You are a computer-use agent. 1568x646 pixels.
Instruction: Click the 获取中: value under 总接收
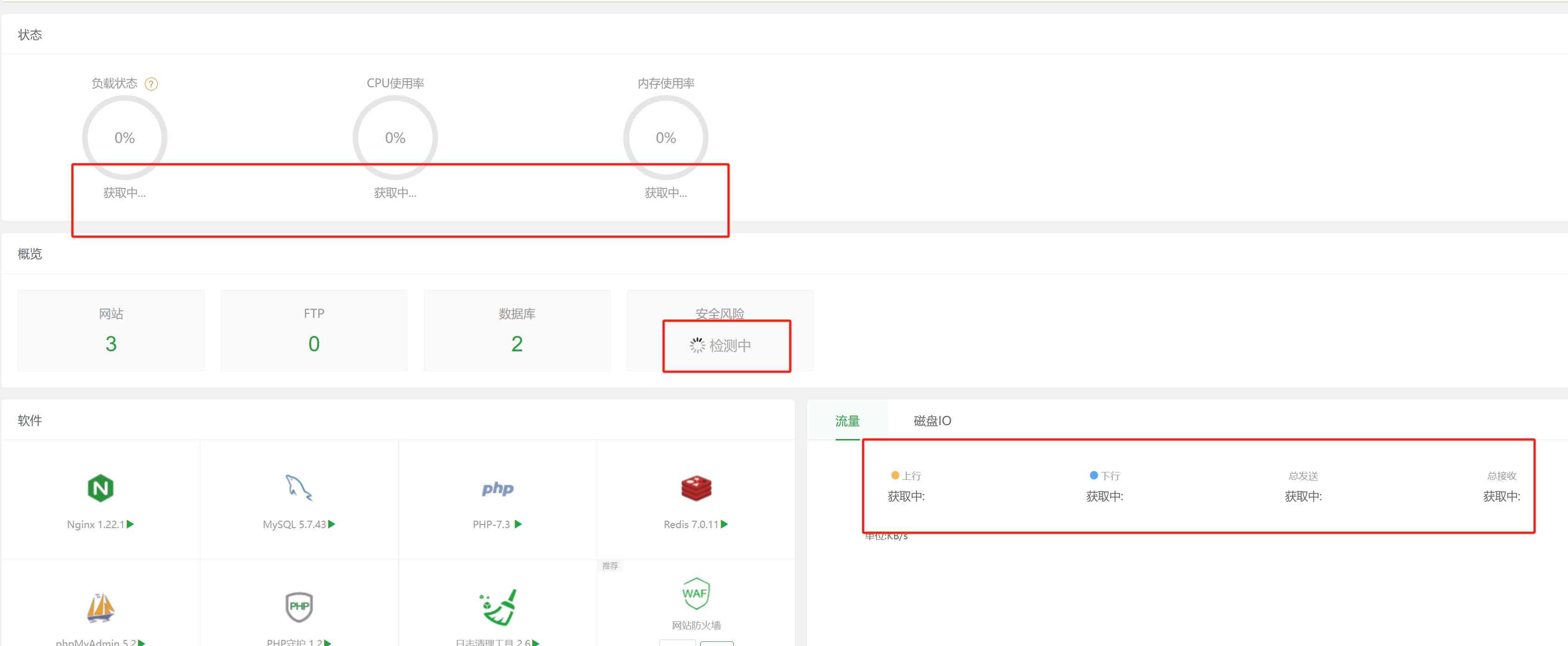click(x=1502, y=496)
